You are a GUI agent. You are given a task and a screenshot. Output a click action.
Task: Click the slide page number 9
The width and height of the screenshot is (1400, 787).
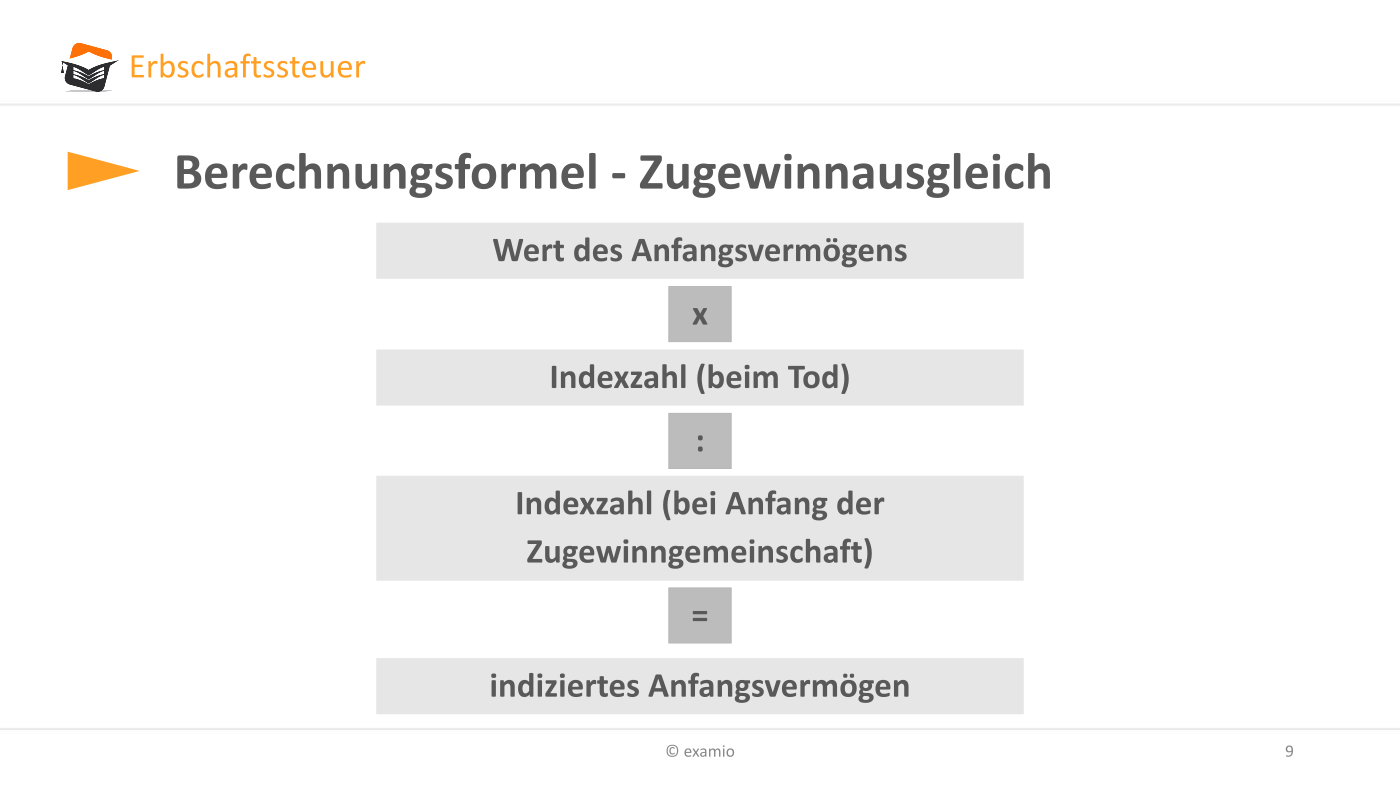click(x=1289, y=751)
